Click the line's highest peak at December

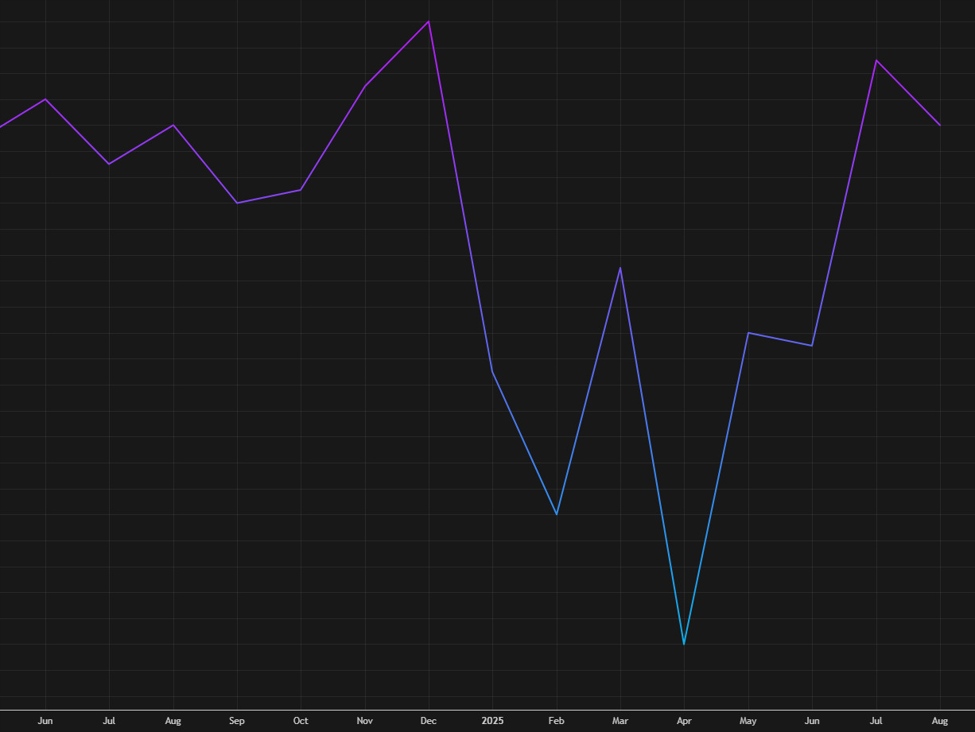point(429,21)
